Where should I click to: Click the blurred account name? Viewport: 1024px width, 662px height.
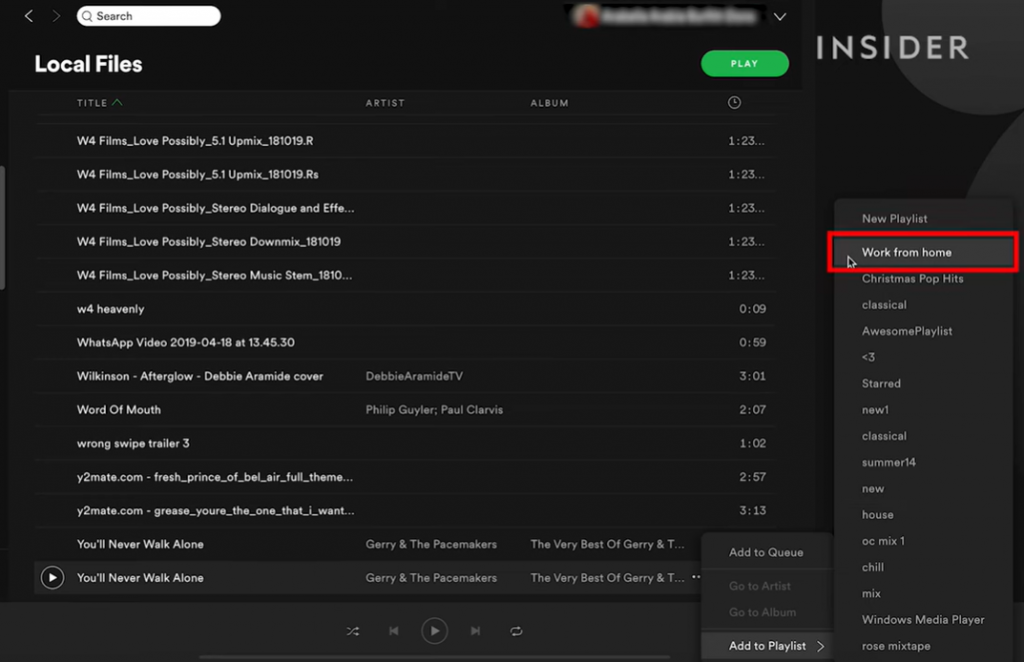click(x=679, y=16)
